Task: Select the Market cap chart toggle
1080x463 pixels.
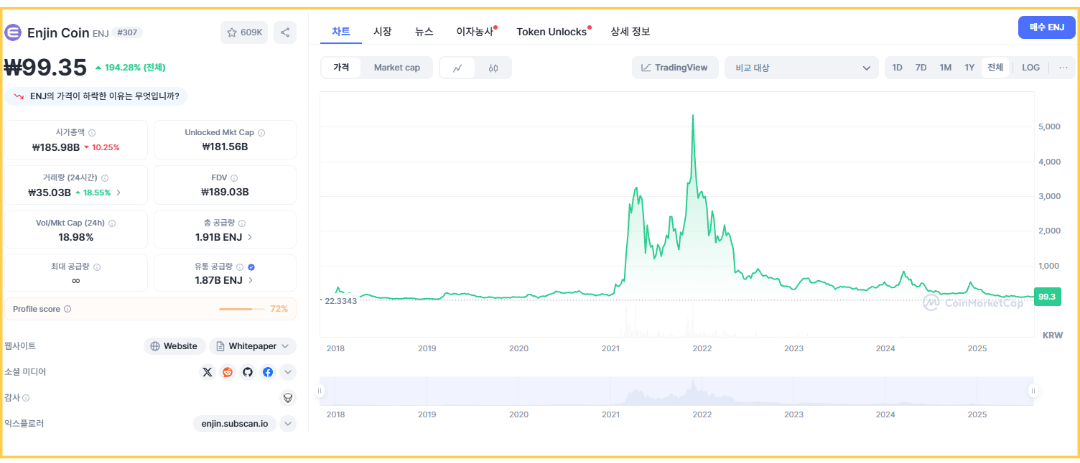Action: click(397, 68)
